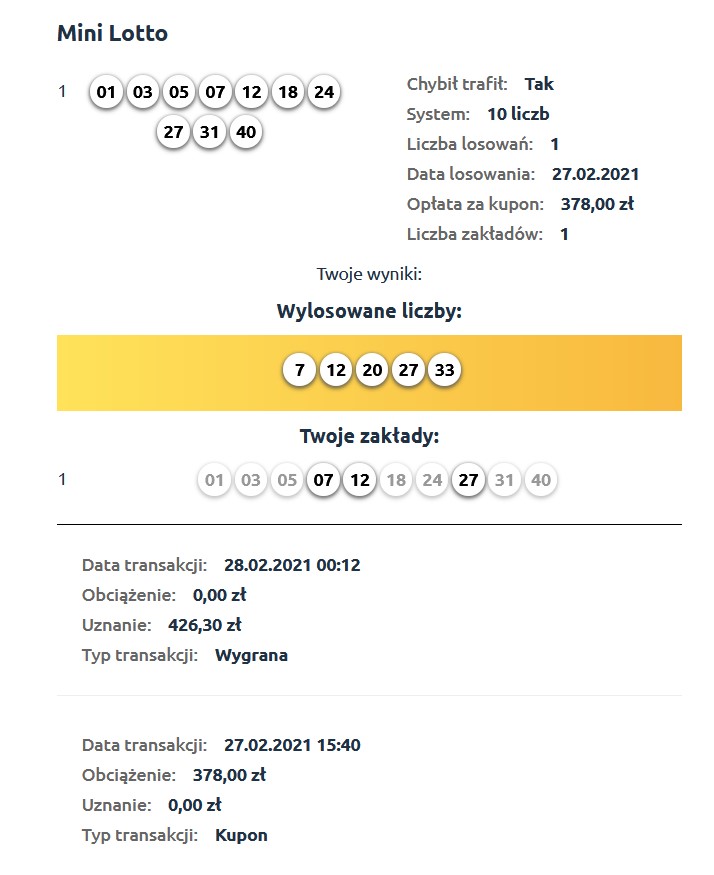Click ball 01 in the top coupon numbers

(x=107, y=93)
